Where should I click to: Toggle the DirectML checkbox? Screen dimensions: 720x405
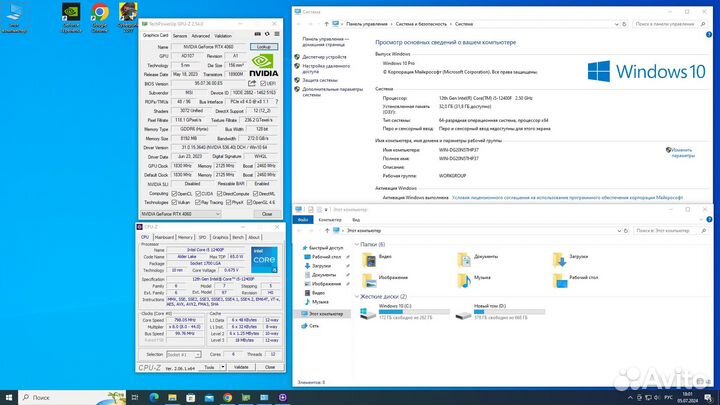255,194
